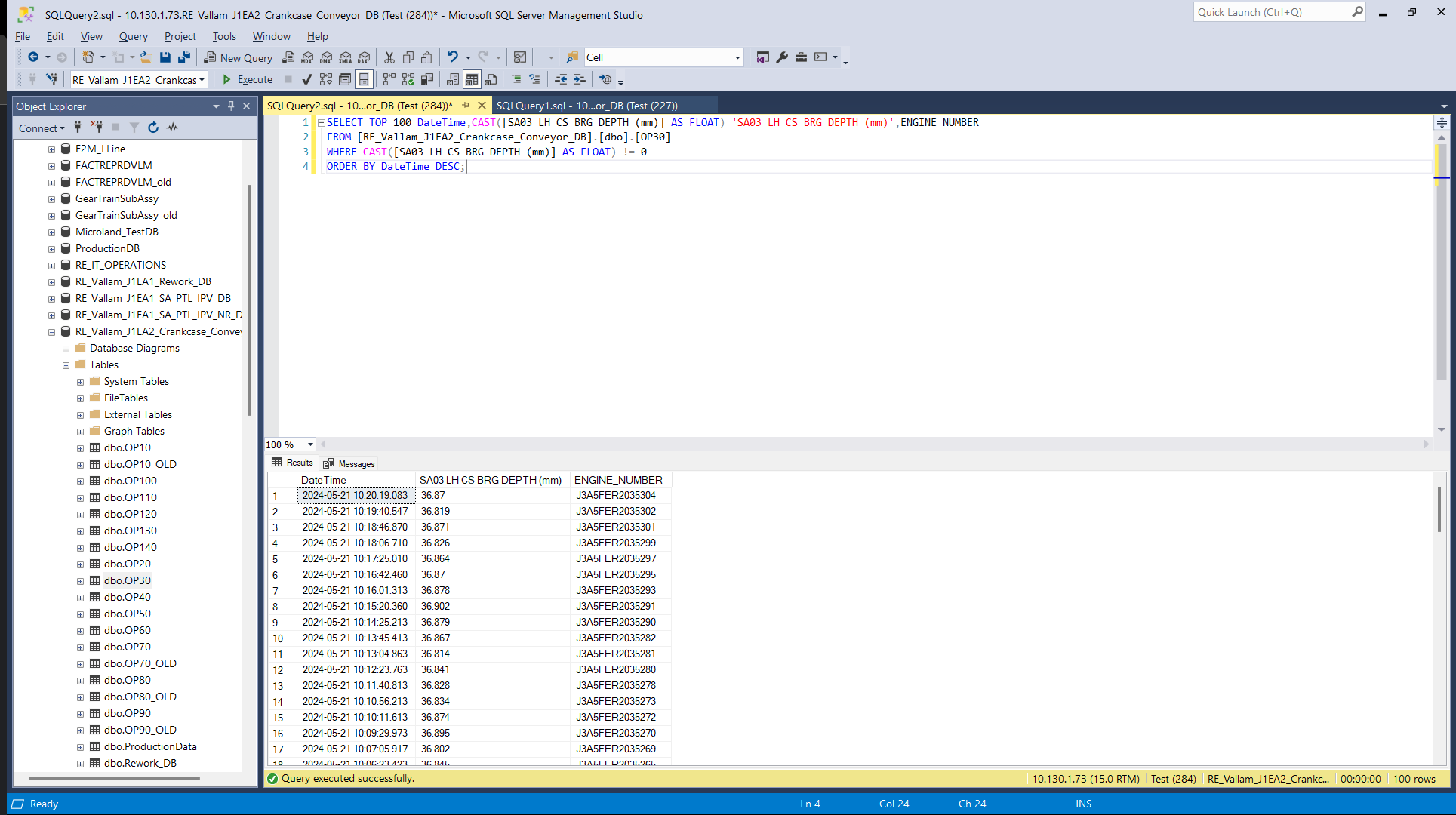Open the Query menu
Image resolution: width=1456 pixels, height=815 pixels.
(x=133, y=36)
